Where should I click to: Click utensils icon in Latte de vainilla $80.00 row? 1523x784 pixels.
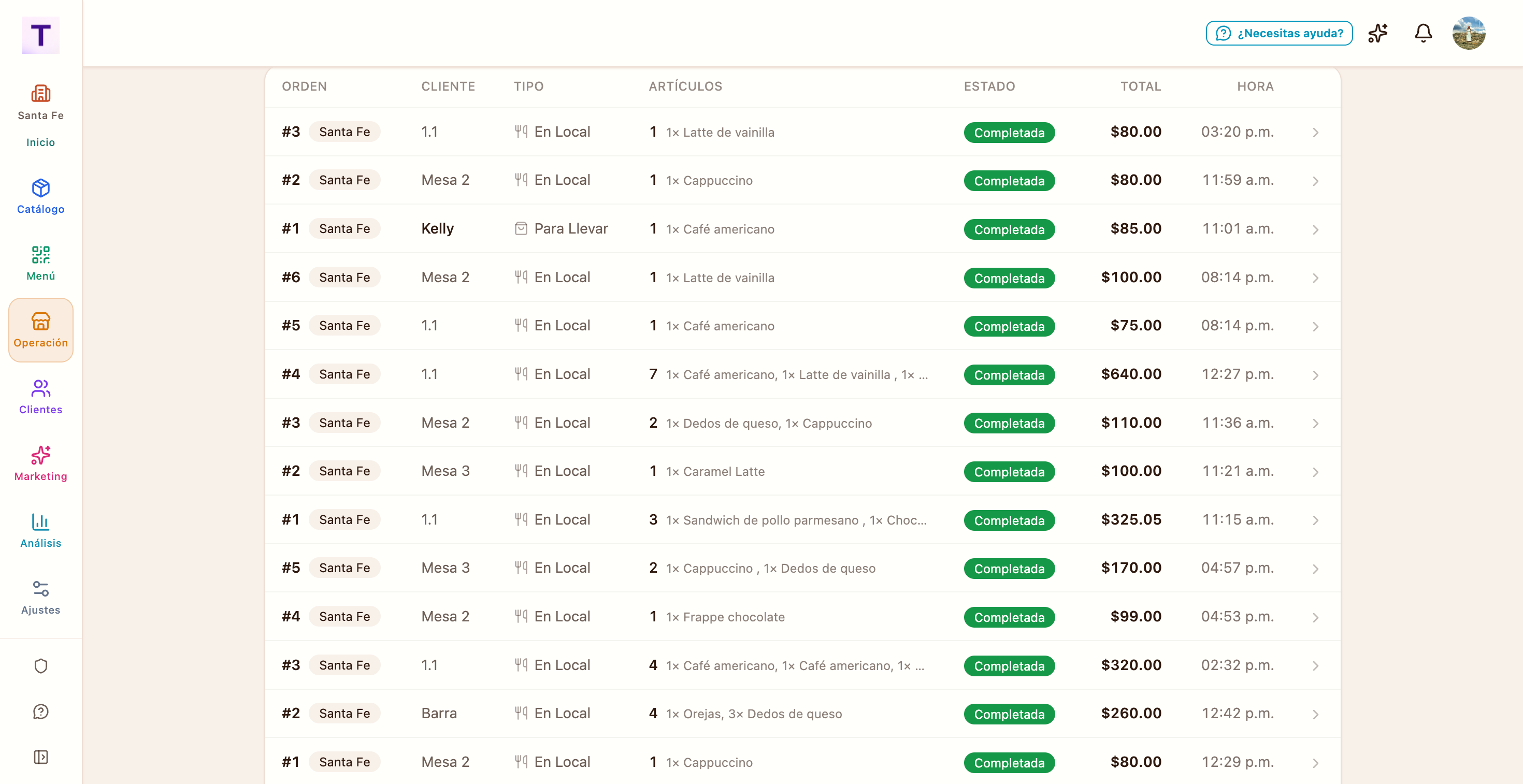point(521,132)
